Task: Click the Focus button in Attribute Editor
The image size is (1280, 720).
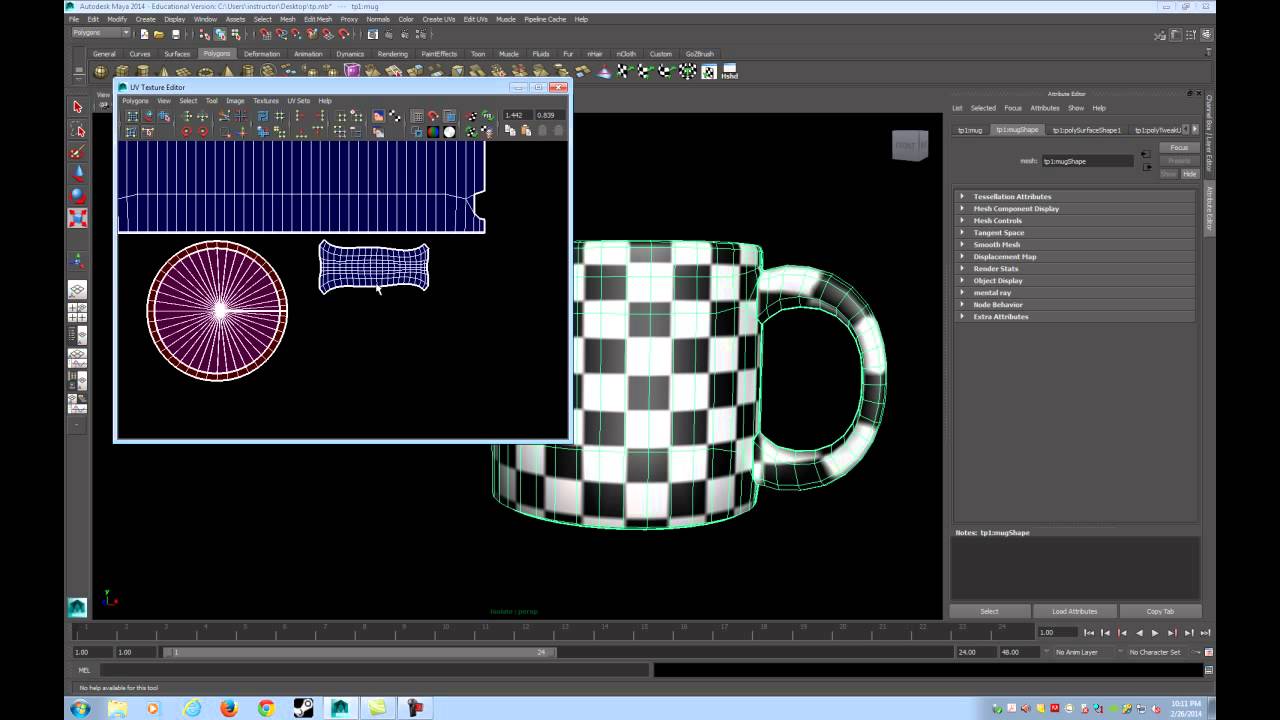Action: [1179, 147]
